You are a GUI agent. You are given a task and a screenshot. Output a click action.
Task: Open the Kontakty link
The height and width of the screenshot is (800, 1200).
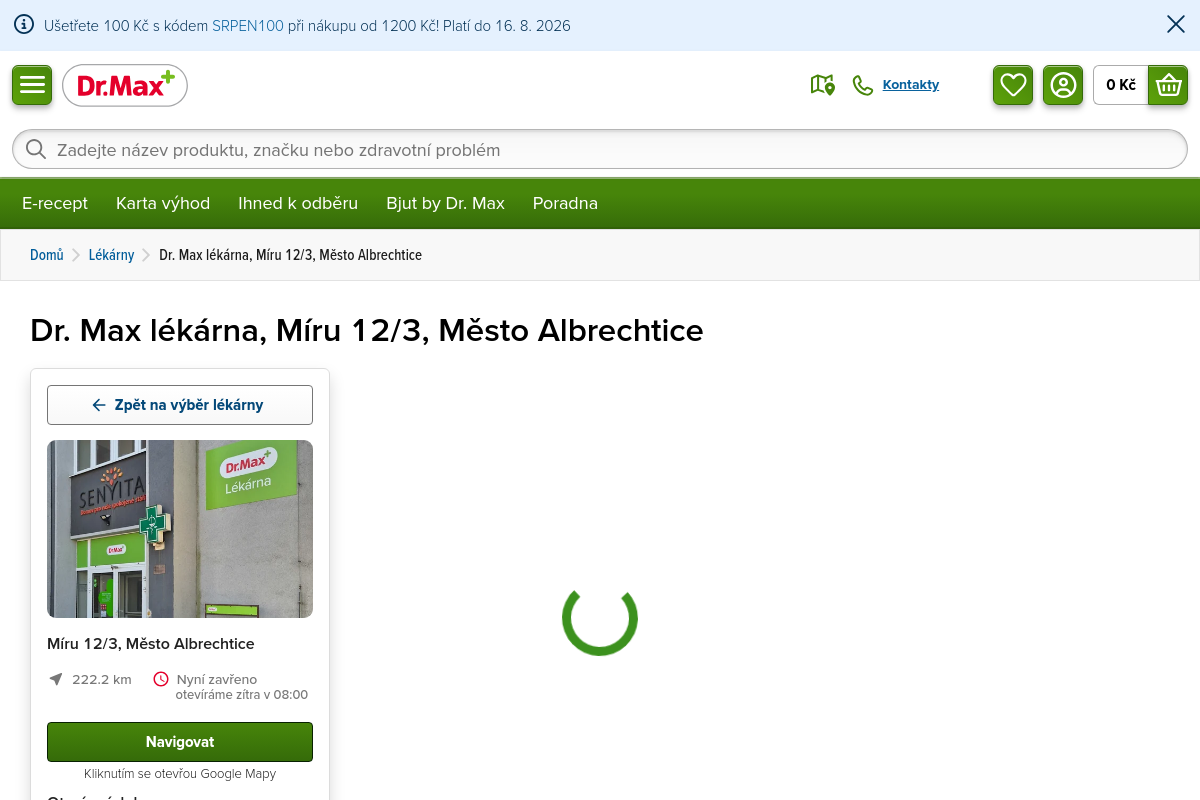(x=911, y=85)
